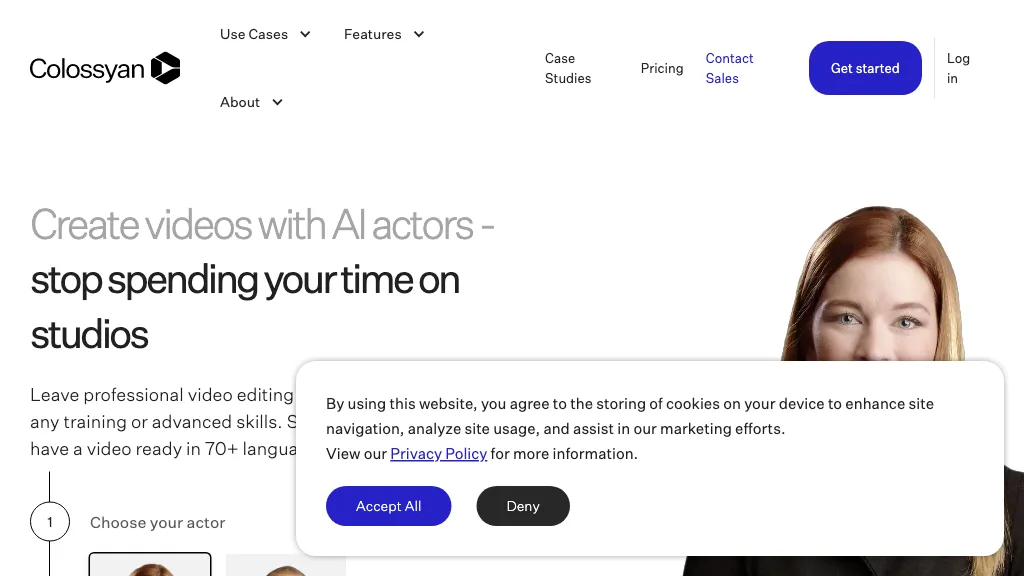The height and width of the screenshot is (576, 1024).
Task: Click the Log in link
Action: click(x=958, y=68)
